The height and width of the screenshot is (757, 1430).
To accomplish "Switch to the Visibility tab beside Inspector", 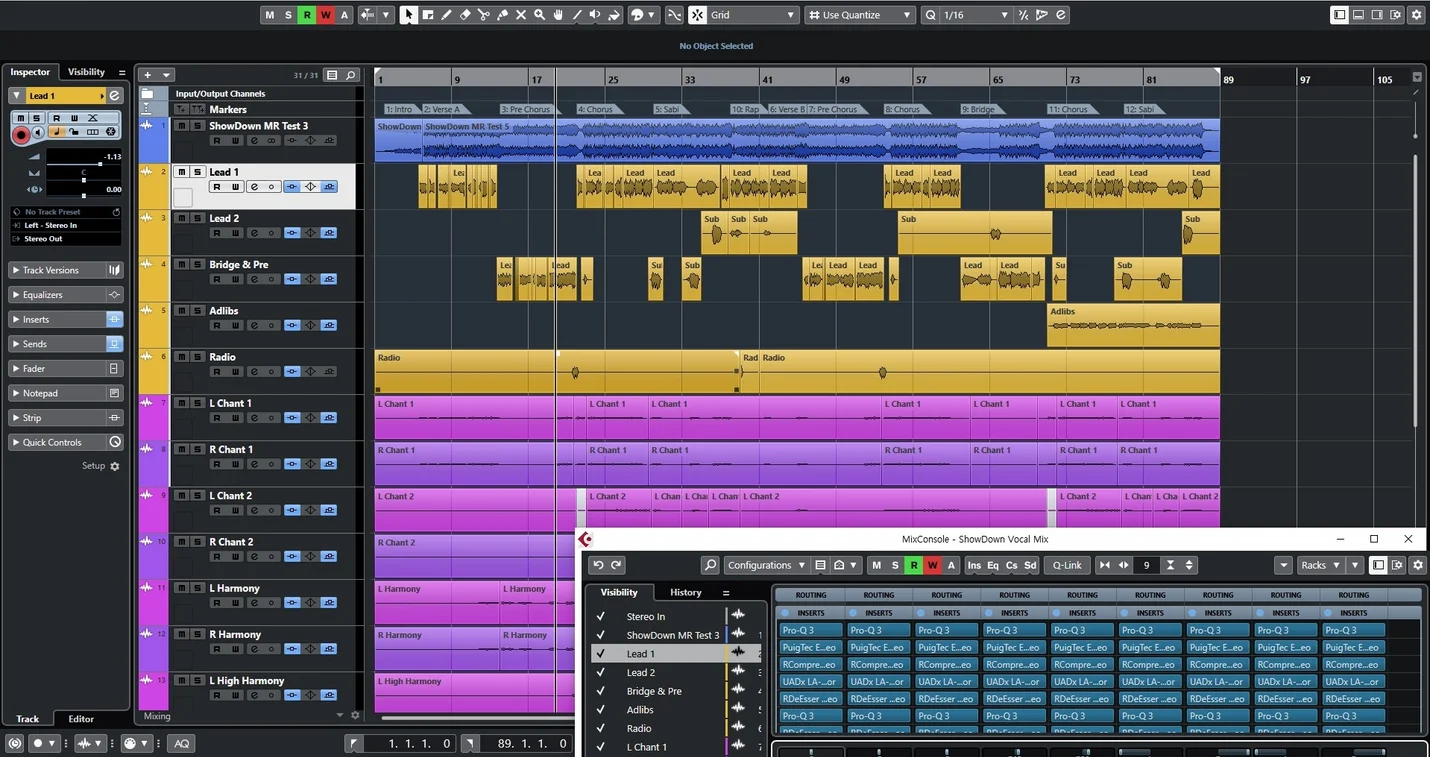I will point(86,72).
